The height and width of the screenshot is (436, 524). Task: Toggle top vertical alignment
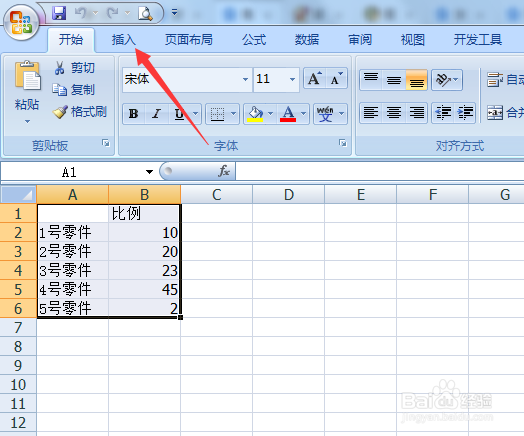click(x=371, y=80)
